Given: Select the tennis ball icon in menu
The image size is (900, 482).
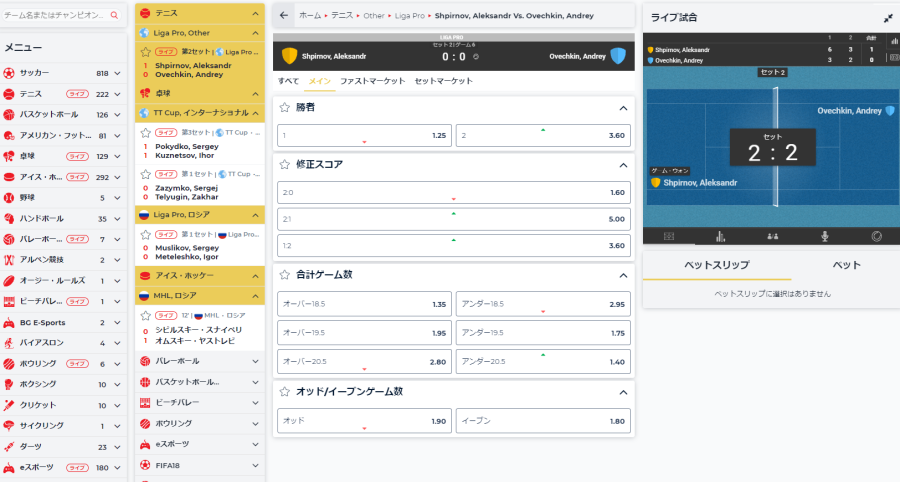Looking at the screenshot, I should 9,94.
